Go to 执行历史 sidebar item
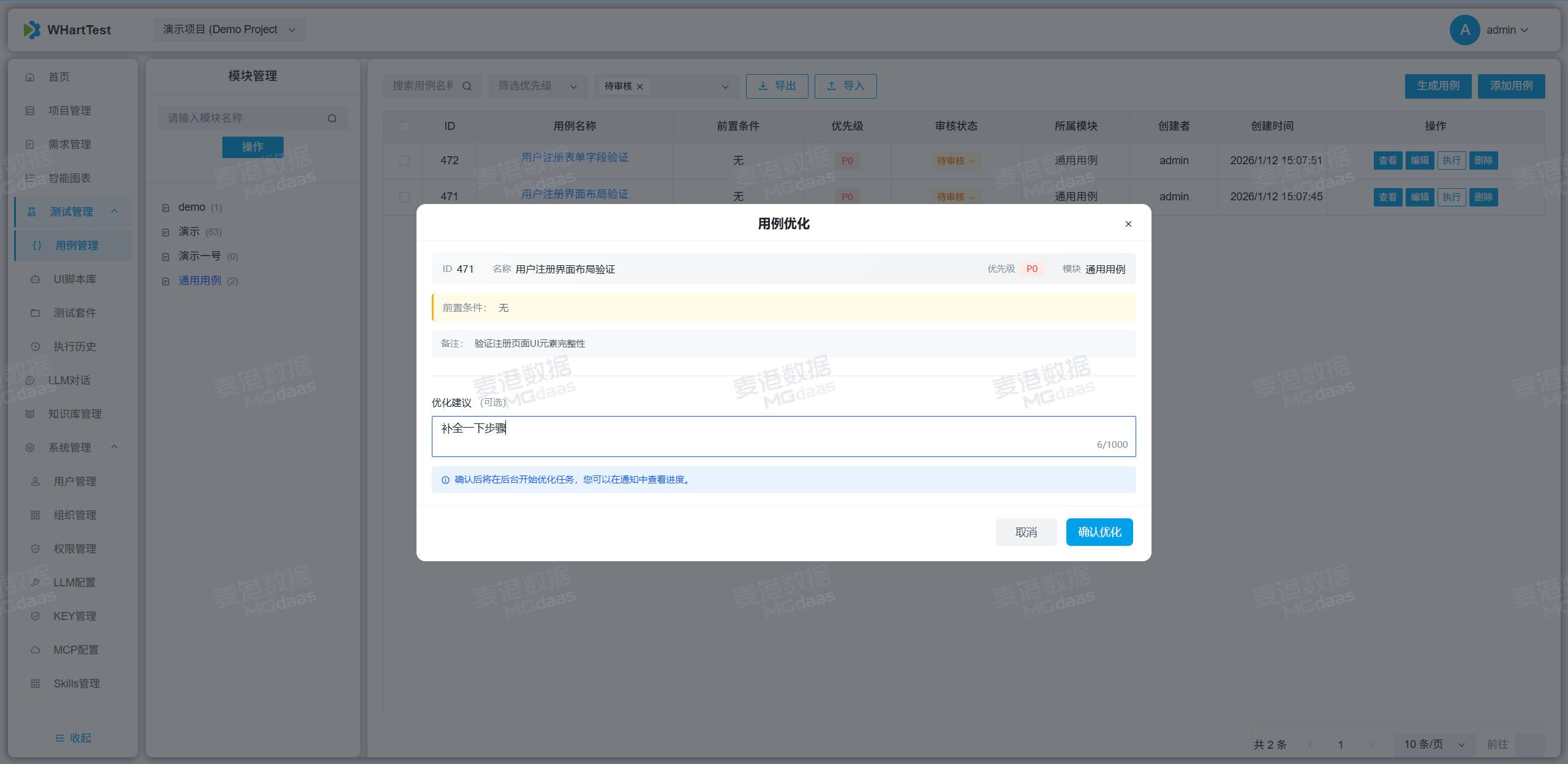 point(75,347)
